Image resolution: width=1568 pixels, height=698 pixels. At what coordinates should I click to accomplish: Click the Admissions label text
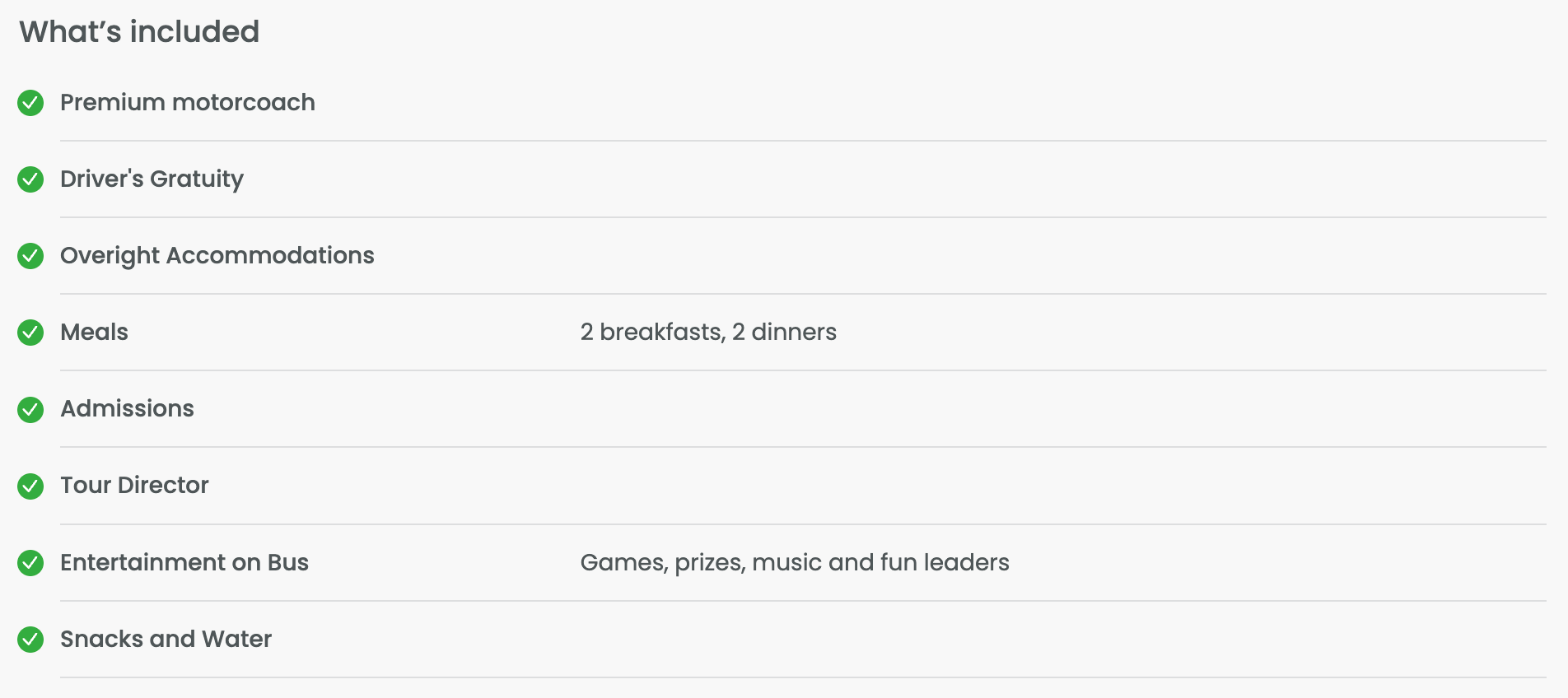tap(127, 408)
